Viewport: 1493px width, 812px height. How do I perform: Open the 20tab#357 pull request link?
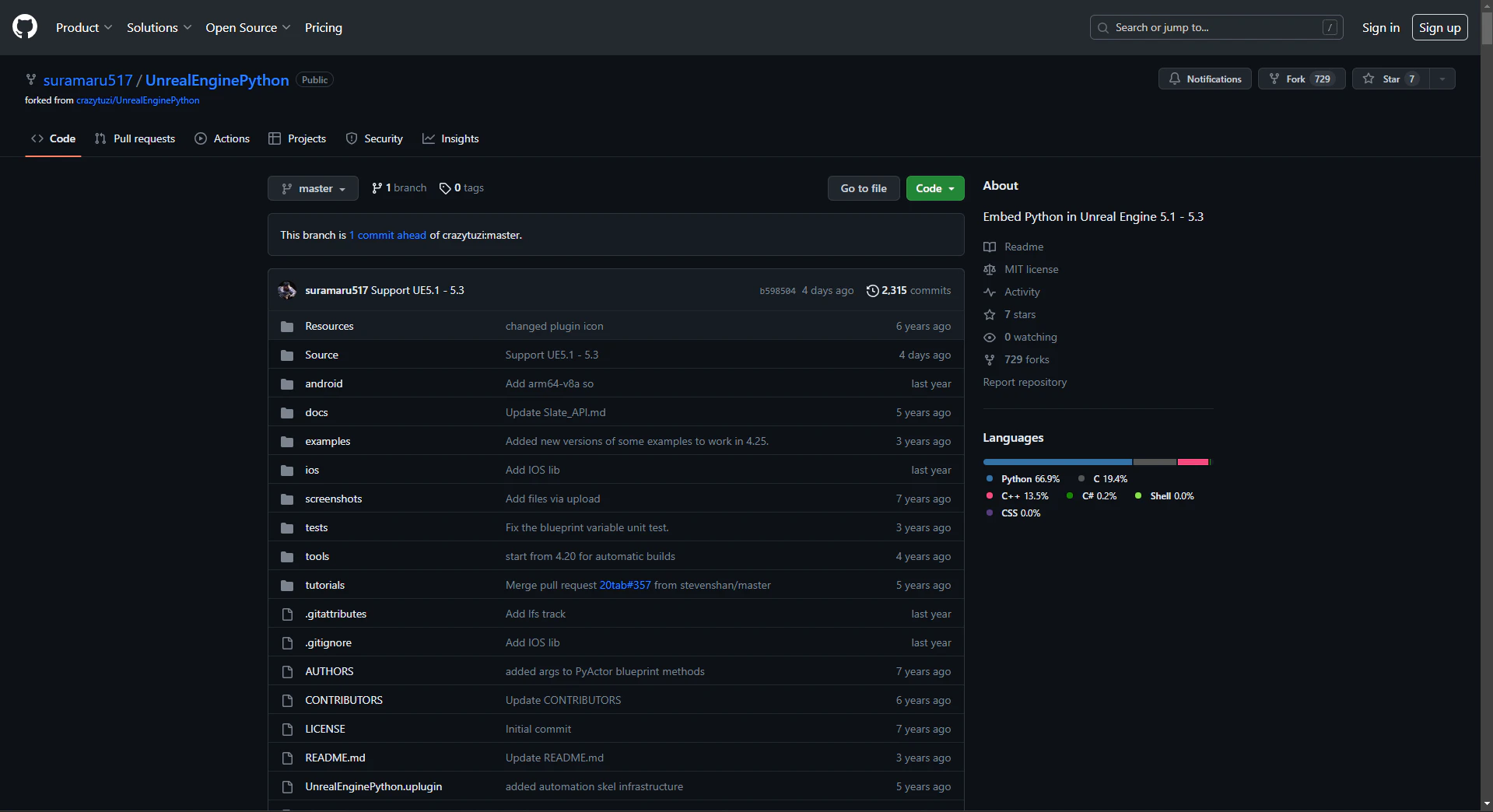[625, 586]
